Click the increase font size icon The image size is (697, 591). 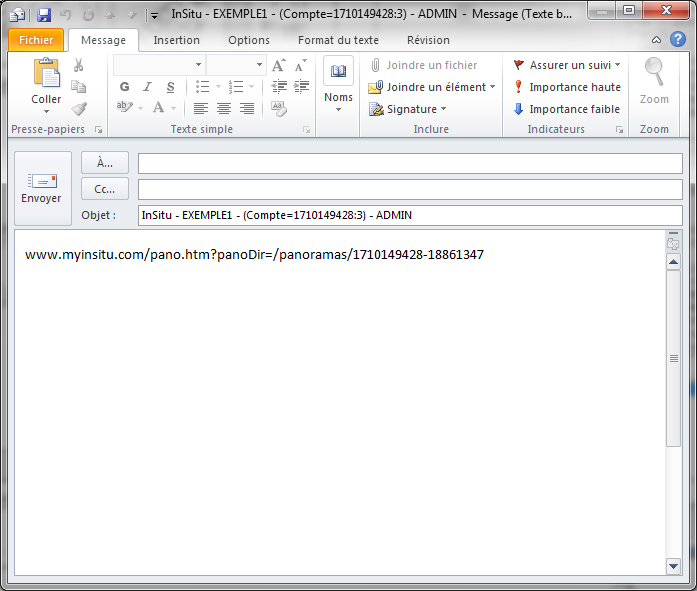(x=279, y=65)
